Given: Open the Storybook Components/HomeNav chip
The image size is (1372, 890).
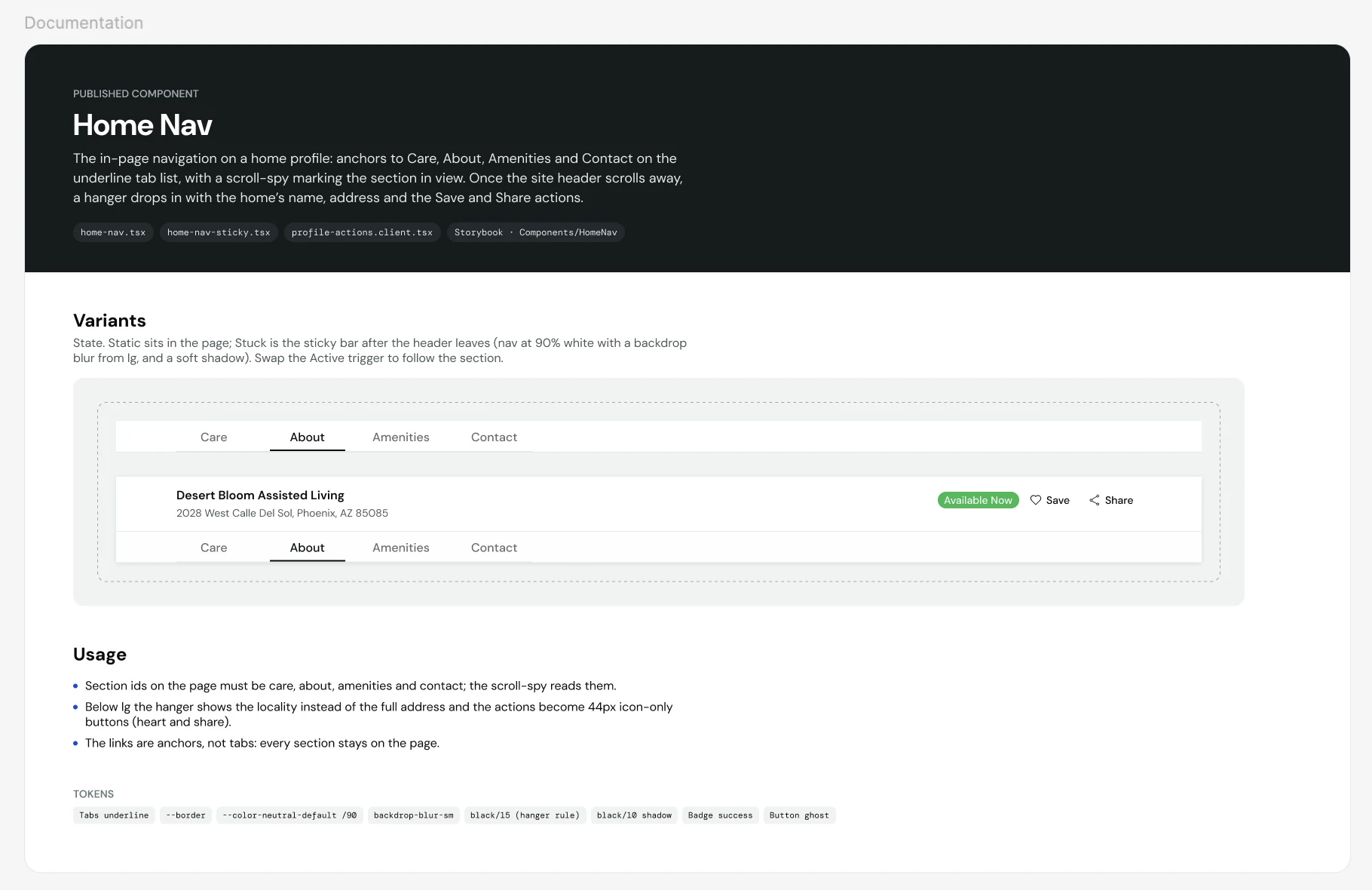Looking at the screenshot, I should tap(535, 232).
